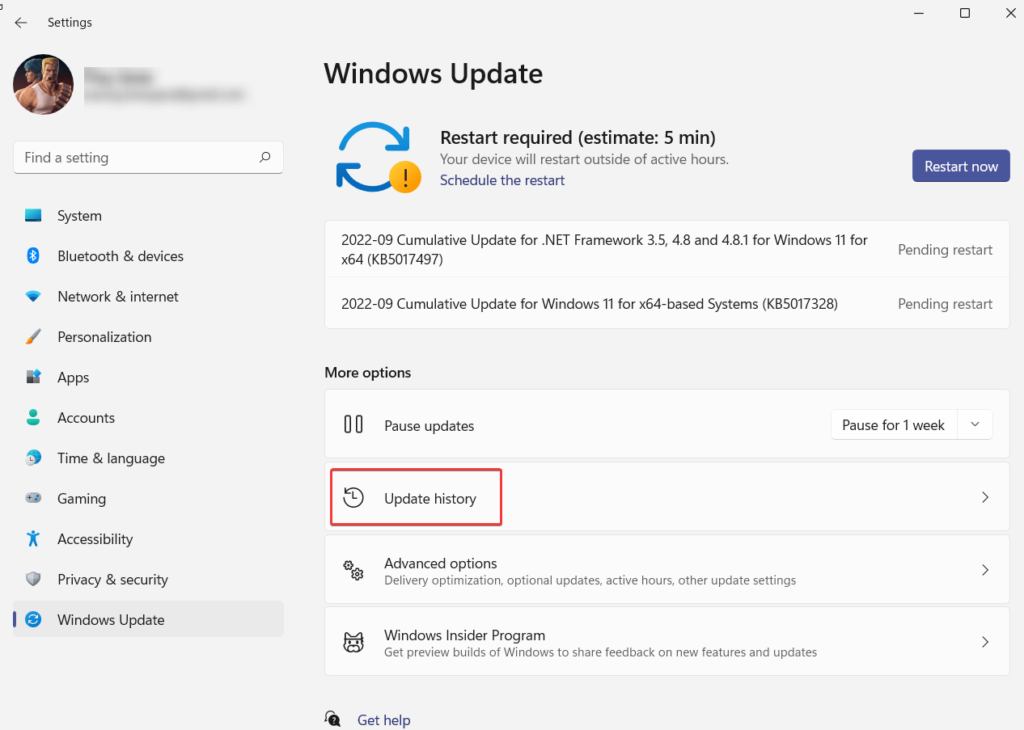Click the Accessibility figure icon
The width and height of the screenshot is (1024, 730).
click(x=33, y=539)
